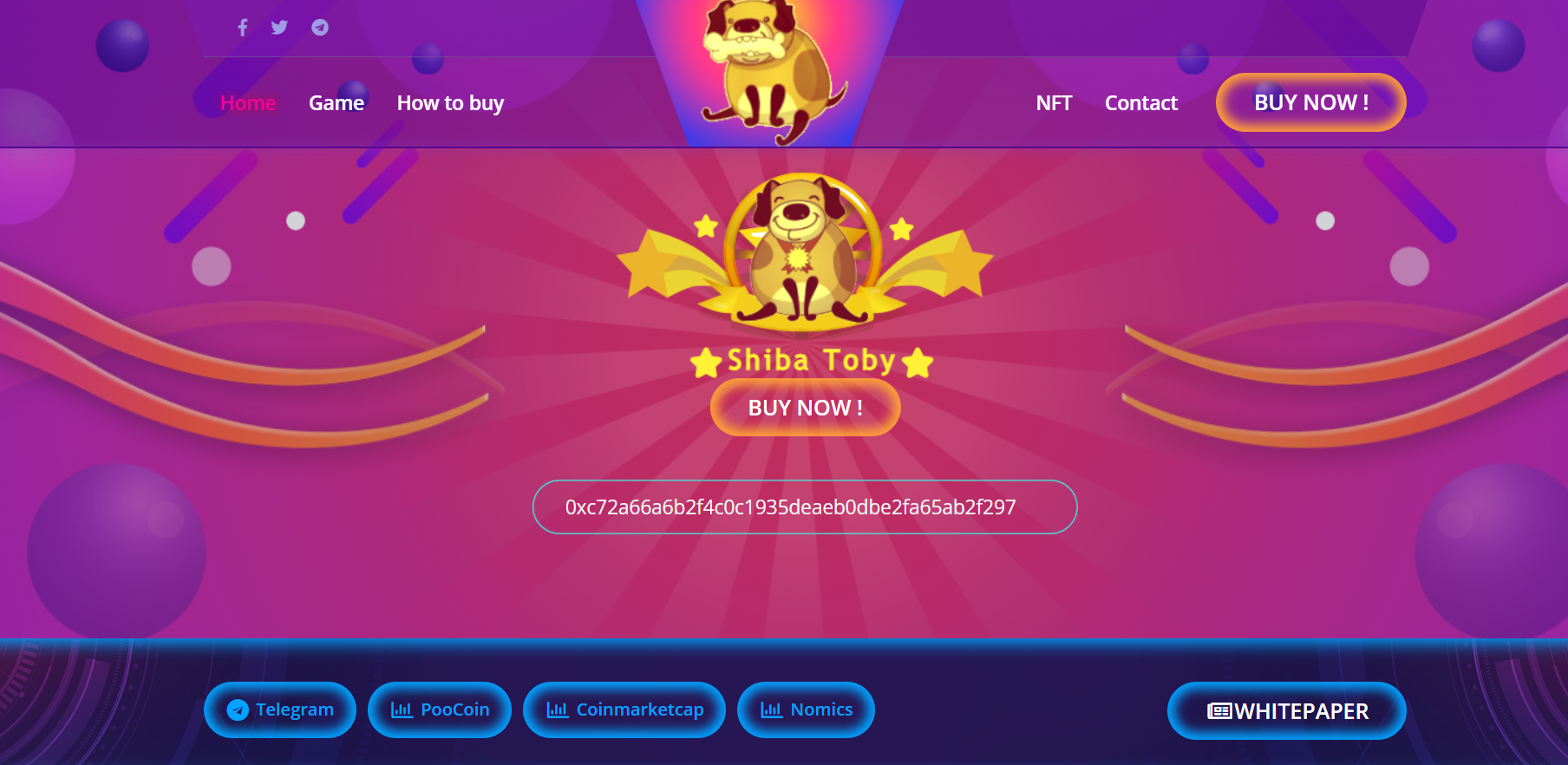Go to the Home menu item
This screenshot has height=765, width=1568.
pyautogui.click(x=248, y=103)
